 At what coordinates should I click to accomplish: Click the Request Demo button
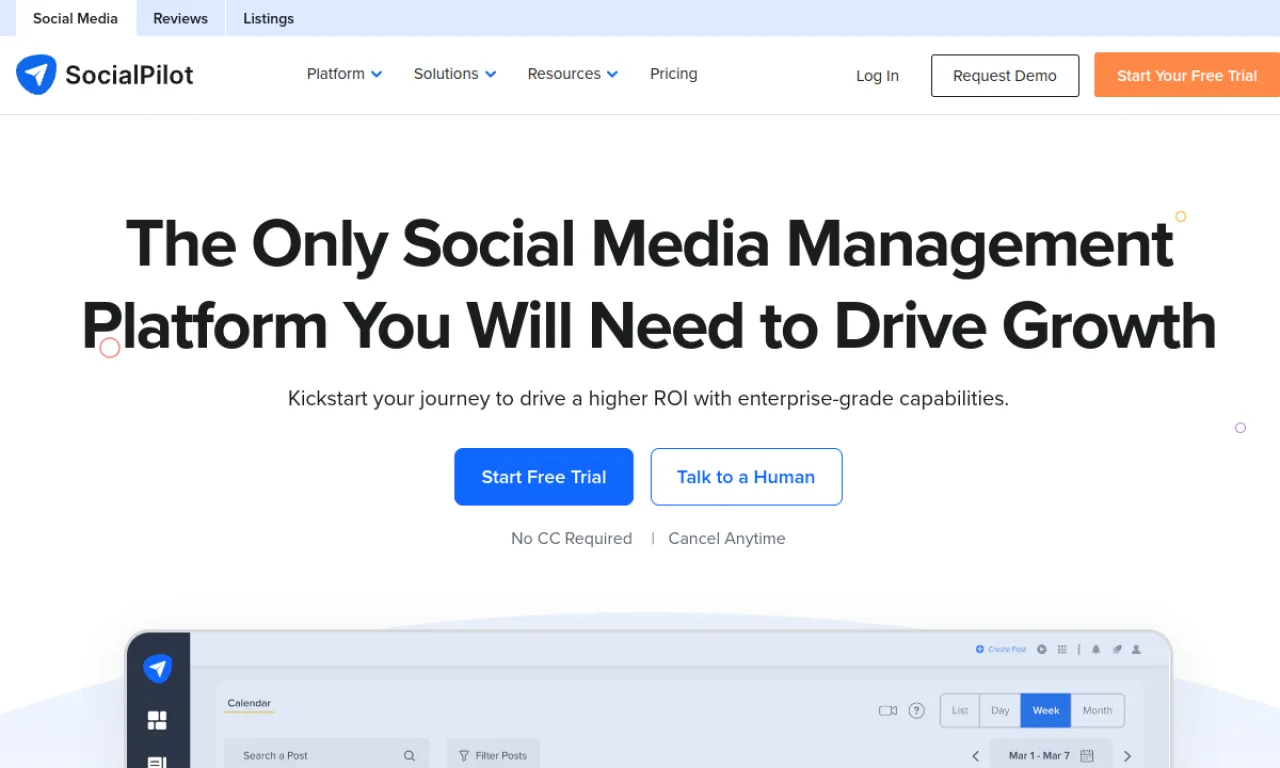(x=1005, y=76)
